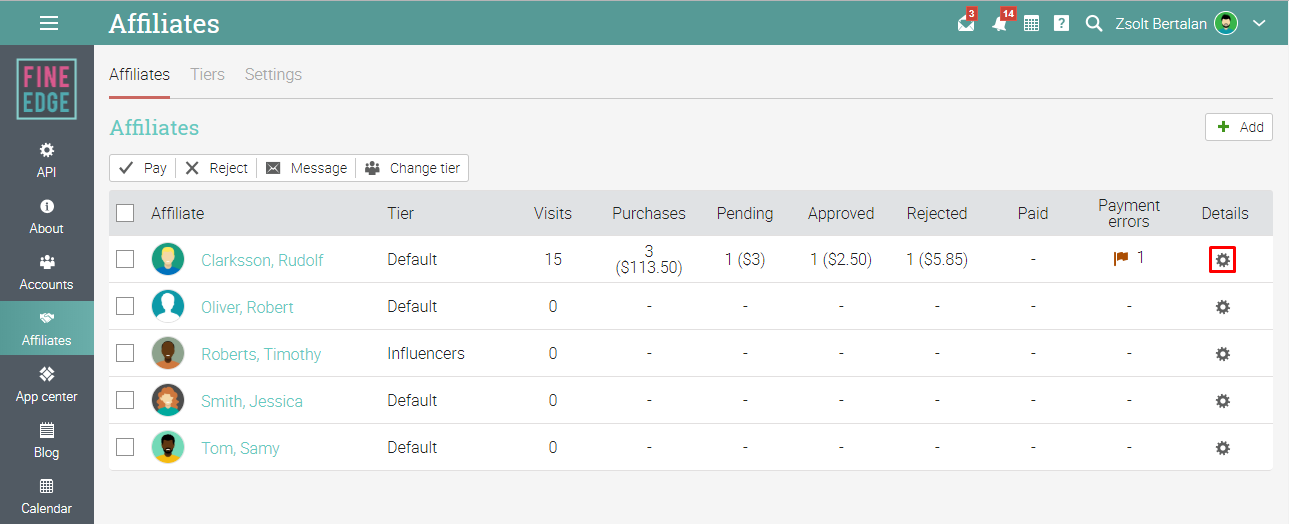Open the Roberts, Timothy affiliate link
This screenshot has width=1289, height=524.
[261, 354]
